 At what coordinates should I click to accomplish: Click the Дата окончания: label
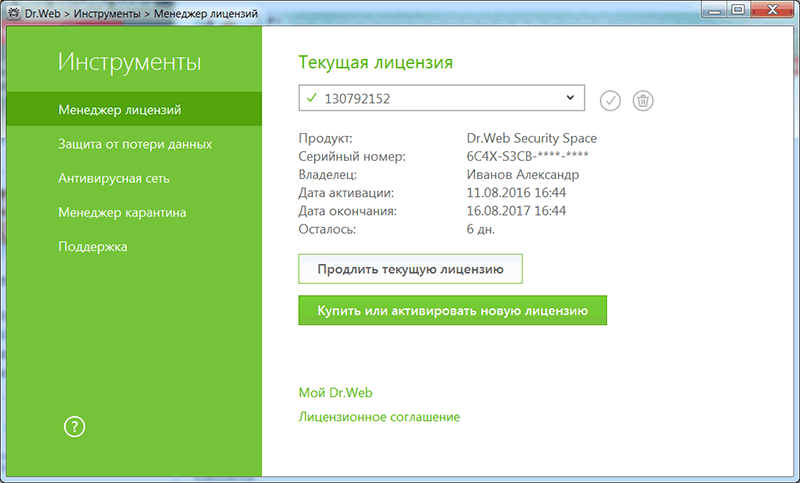click(x=347, y=211)
